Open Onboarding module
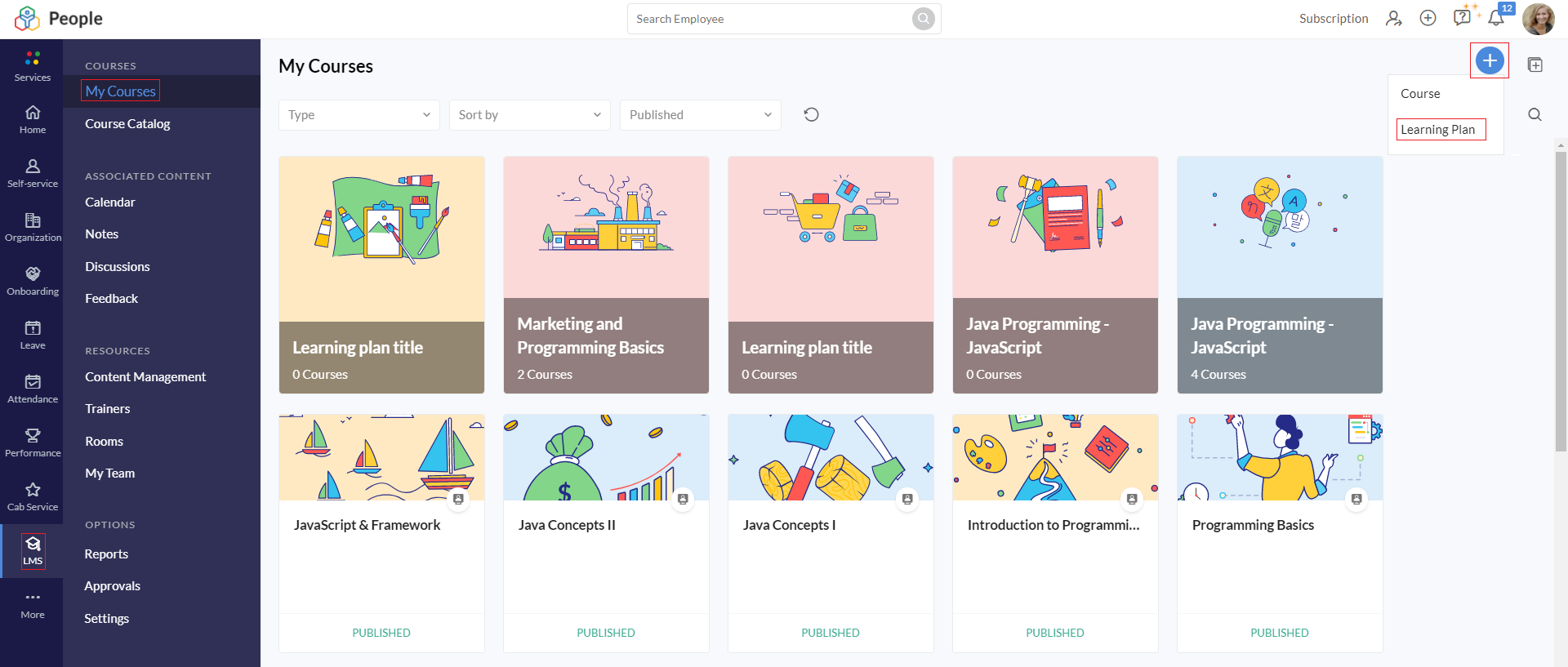Screen dimensions: 1568x667 tap(33, 281)
